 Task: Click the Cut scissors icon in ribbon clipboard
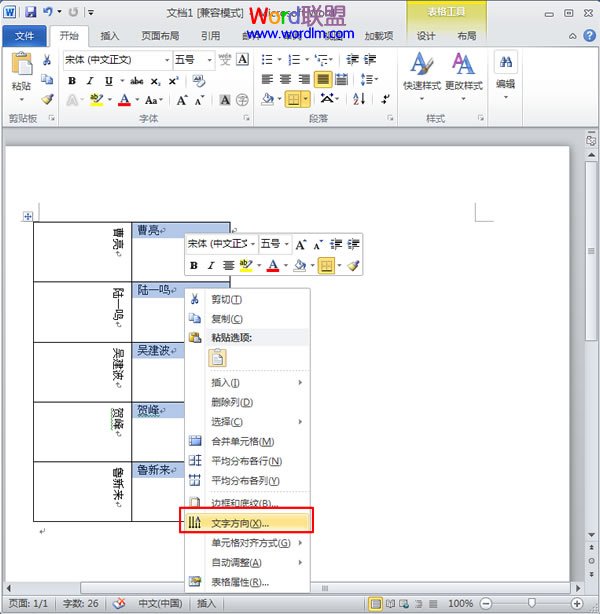pos(47,60)
